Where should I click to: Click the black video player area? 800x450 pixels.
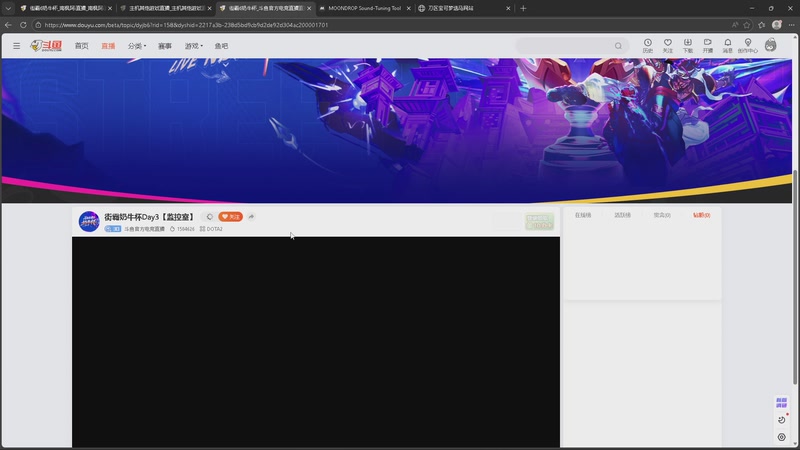coord(316,342)
